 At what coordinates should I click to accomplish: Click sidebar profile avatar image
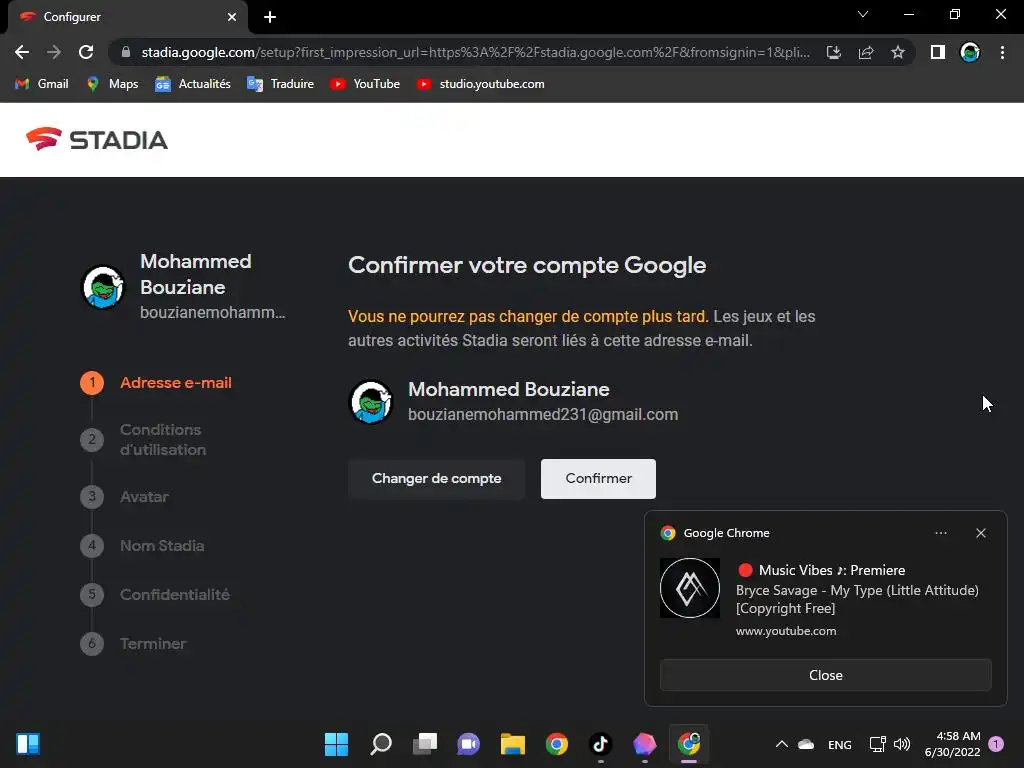[x=103, y=287]
